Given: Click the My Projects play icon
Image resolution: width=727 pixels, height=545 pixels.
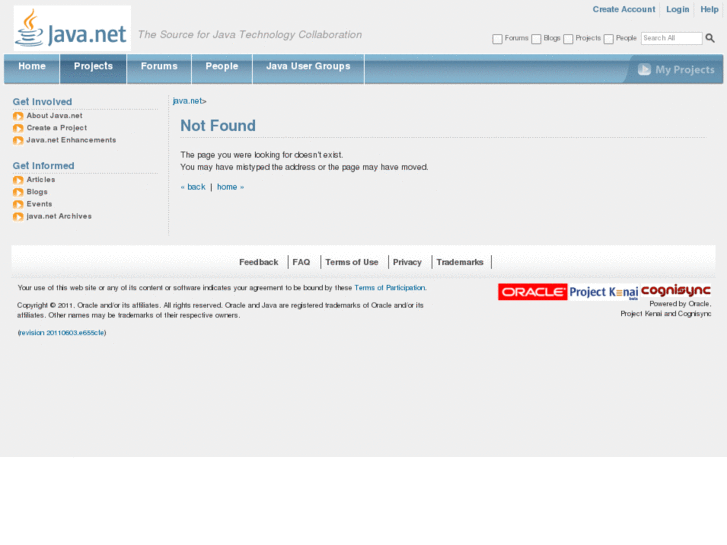Looking at the screenshot, I should pyautogui.click(x=644, y=70).
